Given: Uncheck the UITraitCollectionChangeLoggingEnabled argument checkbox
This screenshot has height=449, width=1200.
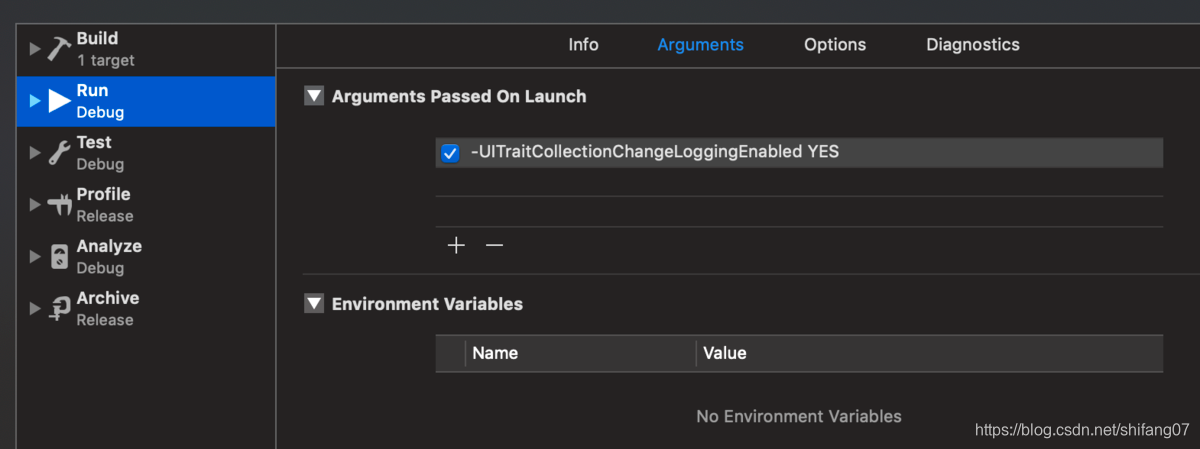Looking at the screenshot, I should click(450, 153).
